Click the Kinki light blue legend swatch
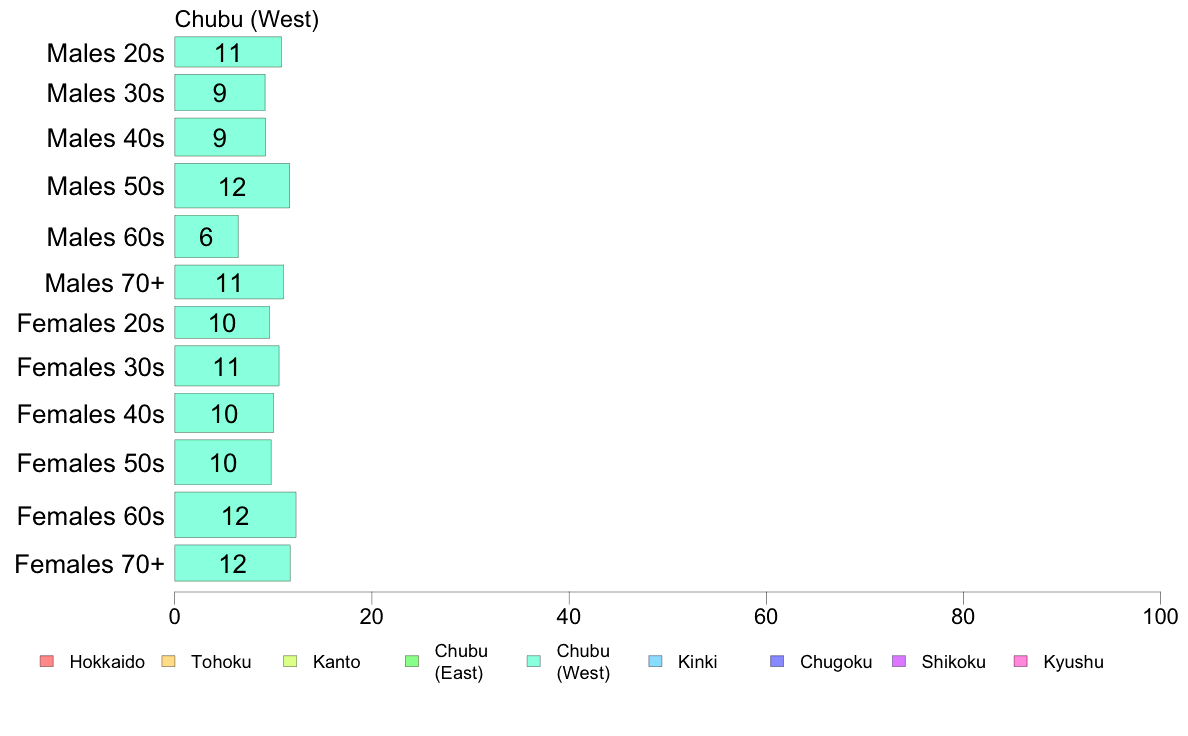Viewport: 1188px width, 736px height. 655,661
